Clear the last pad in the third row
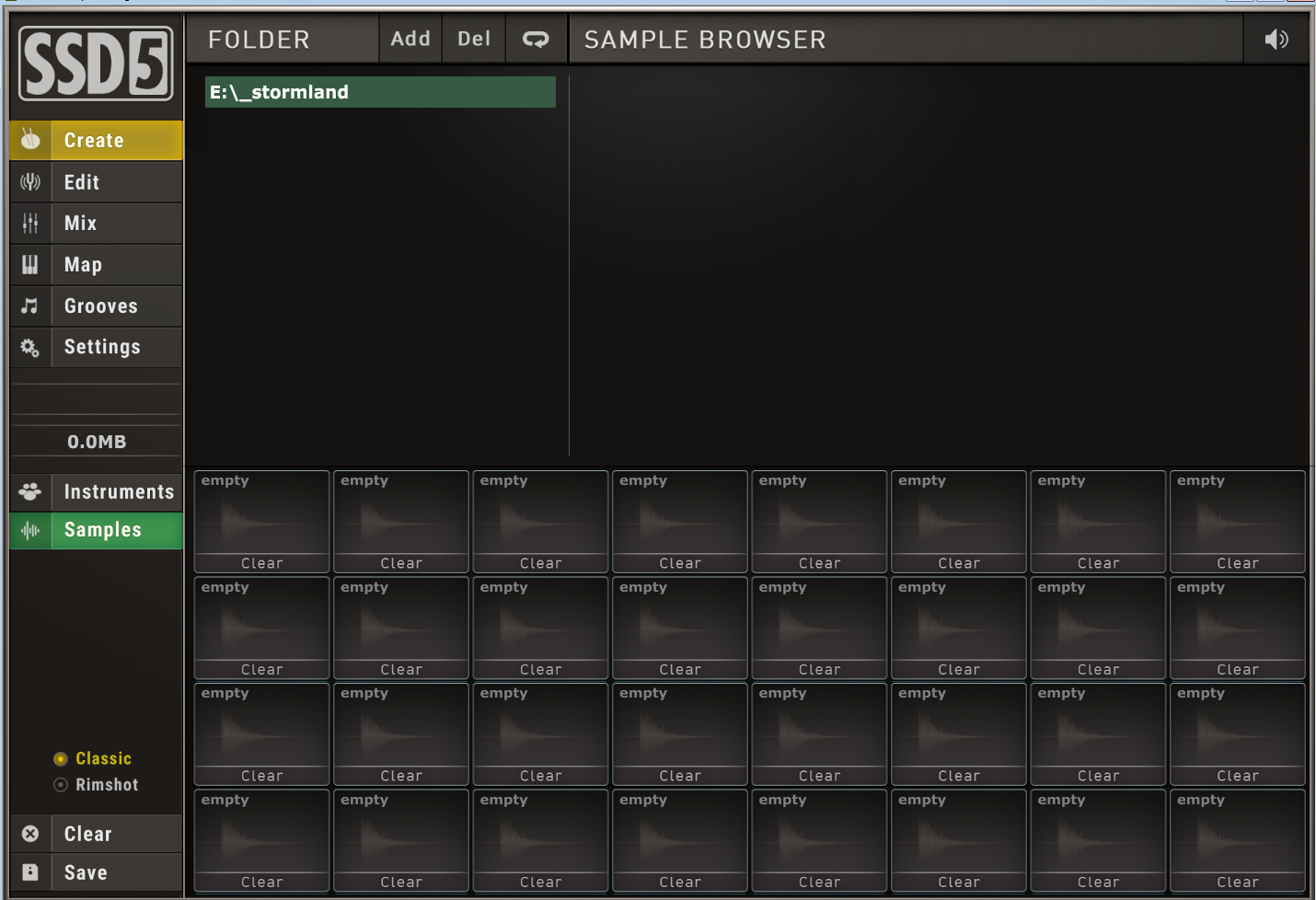 [x=1238, y=776]
